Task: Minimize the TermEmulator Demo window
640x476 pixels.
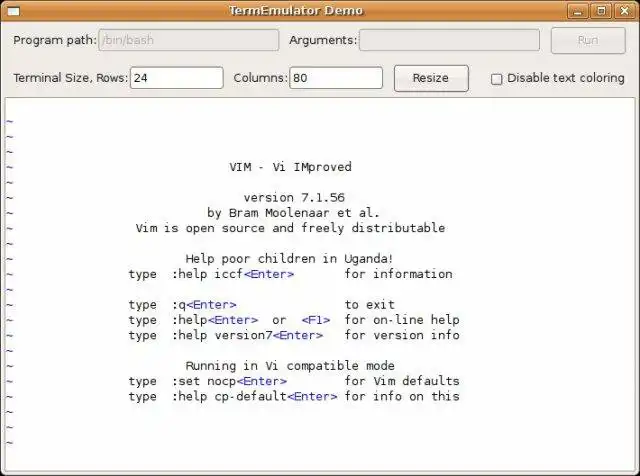Action: 578,11
